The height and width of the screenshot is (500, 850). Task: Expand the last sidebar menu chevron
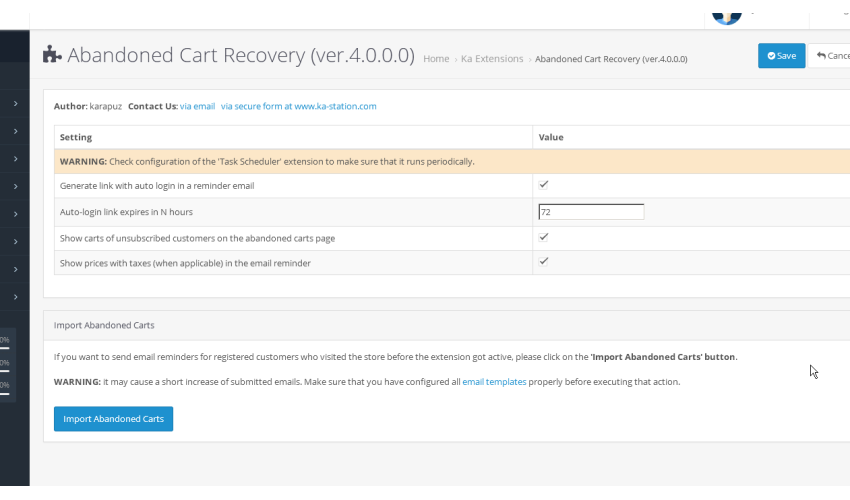(15, 297)
